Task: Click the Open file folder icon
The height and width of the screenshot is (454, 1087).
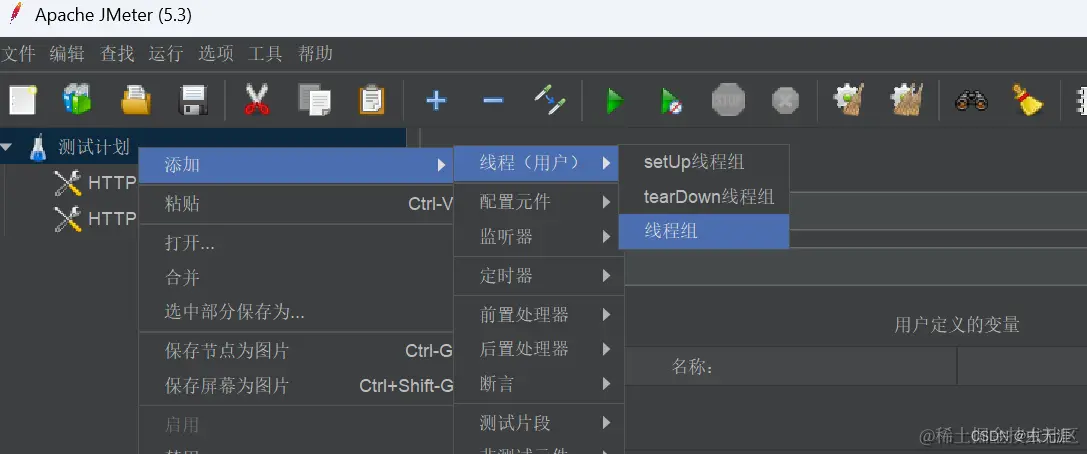Action: (x=136, y=101)
